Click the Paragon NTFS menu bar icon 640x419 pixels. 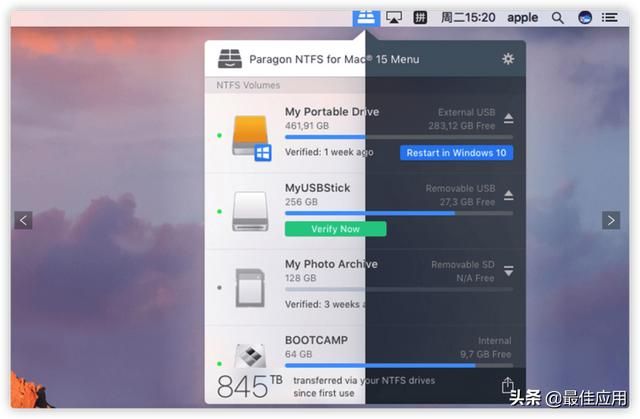click(366, 18)
